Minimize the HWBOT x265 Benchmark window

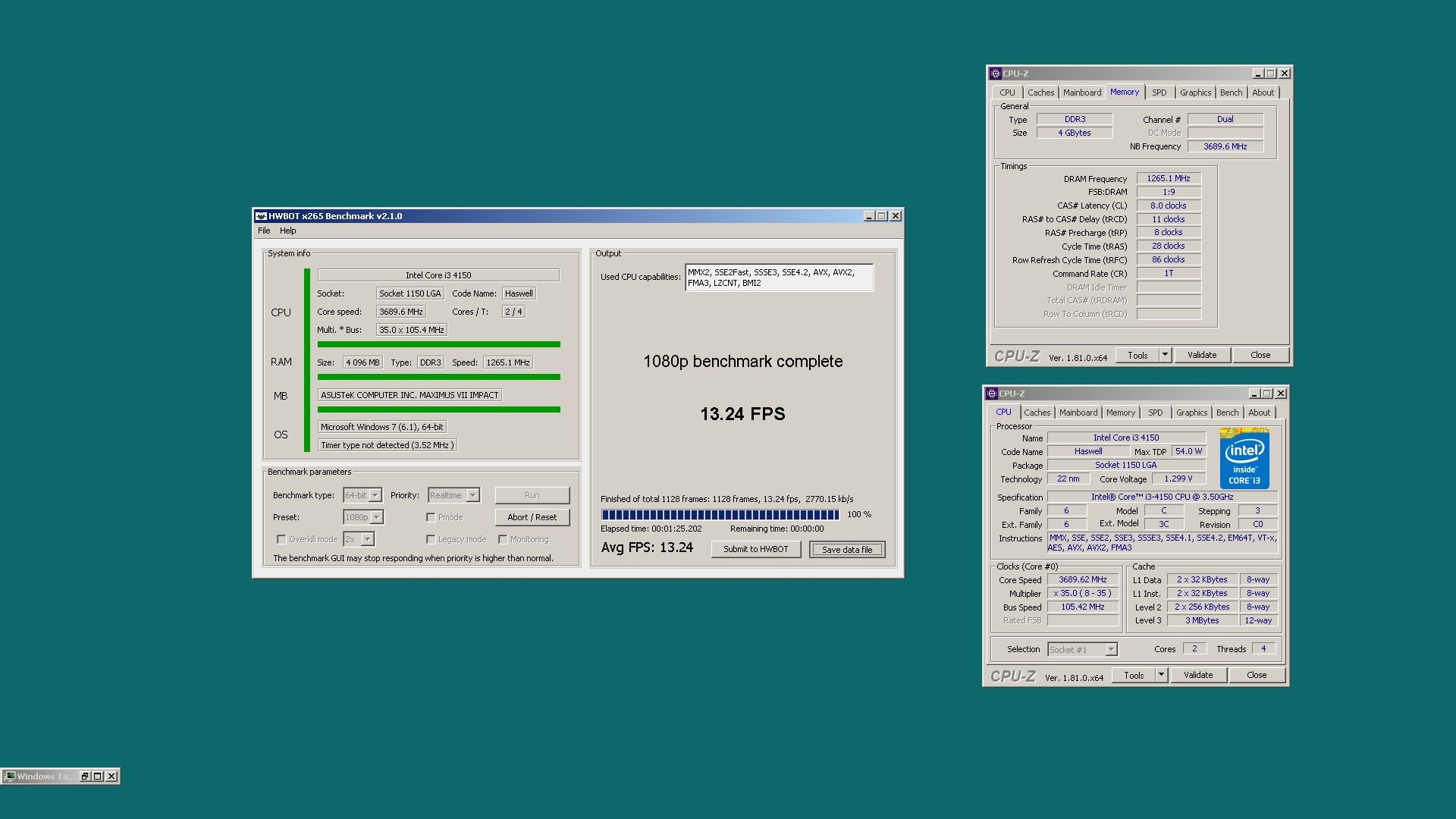pyautogui.click(x=869, y=216)
